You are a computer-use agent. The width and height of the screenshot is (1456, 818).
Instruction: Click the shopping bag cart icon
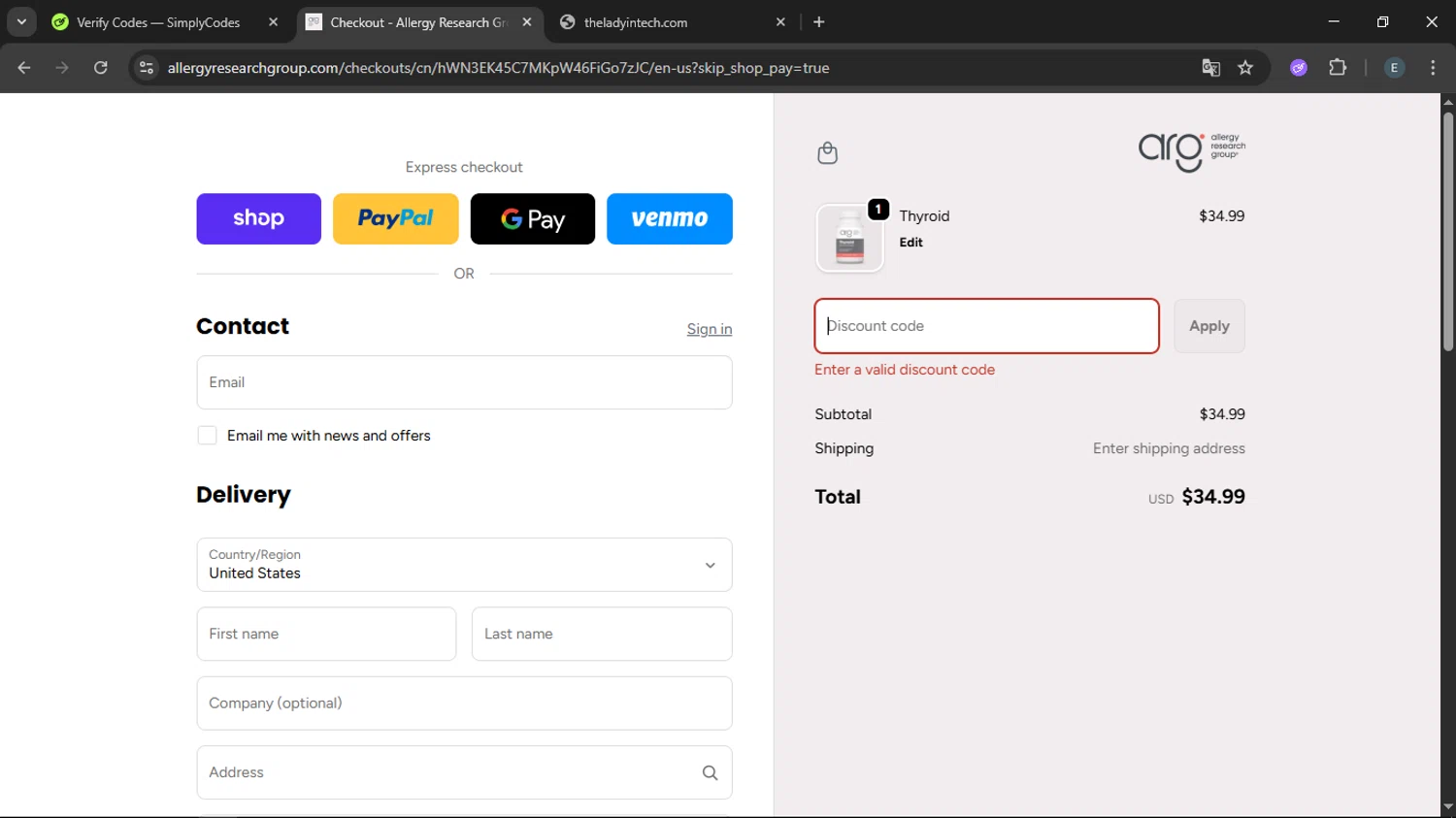coord(827,152)
